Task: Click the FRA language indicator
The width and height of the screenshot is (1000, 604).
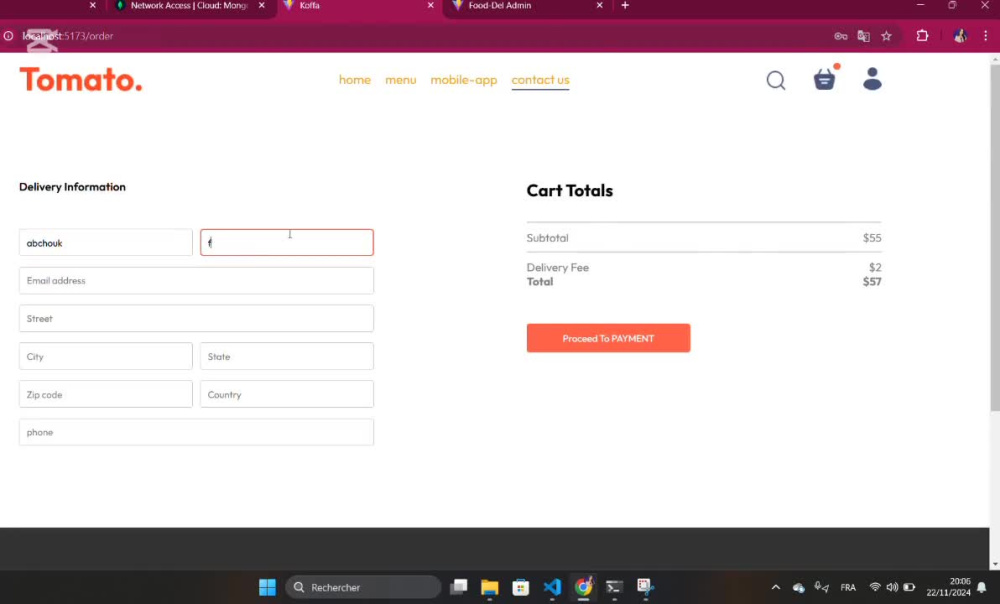Action: (848, 587)
